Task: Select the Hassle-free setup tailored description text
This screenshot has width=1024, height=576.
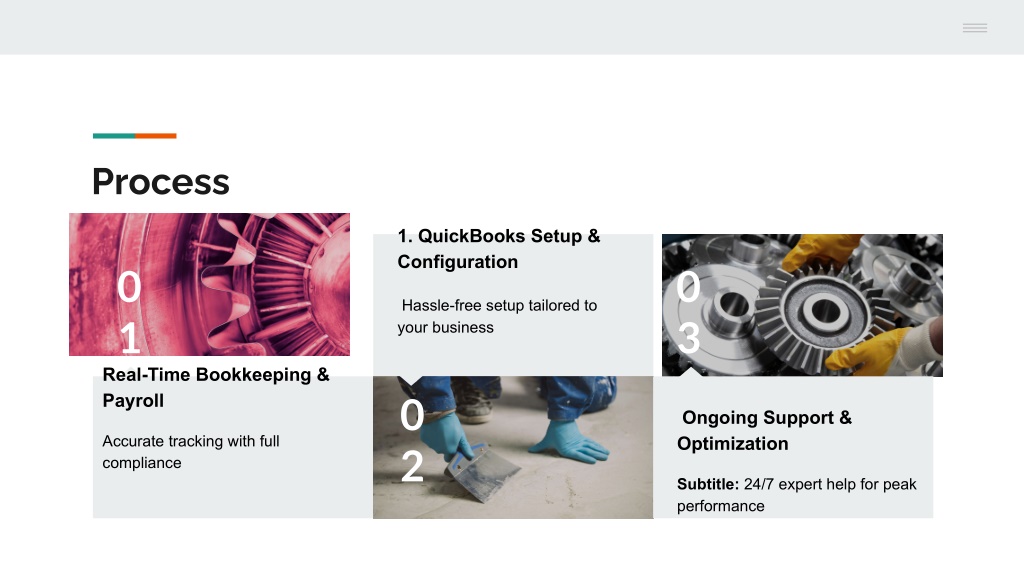Action: 498,316
